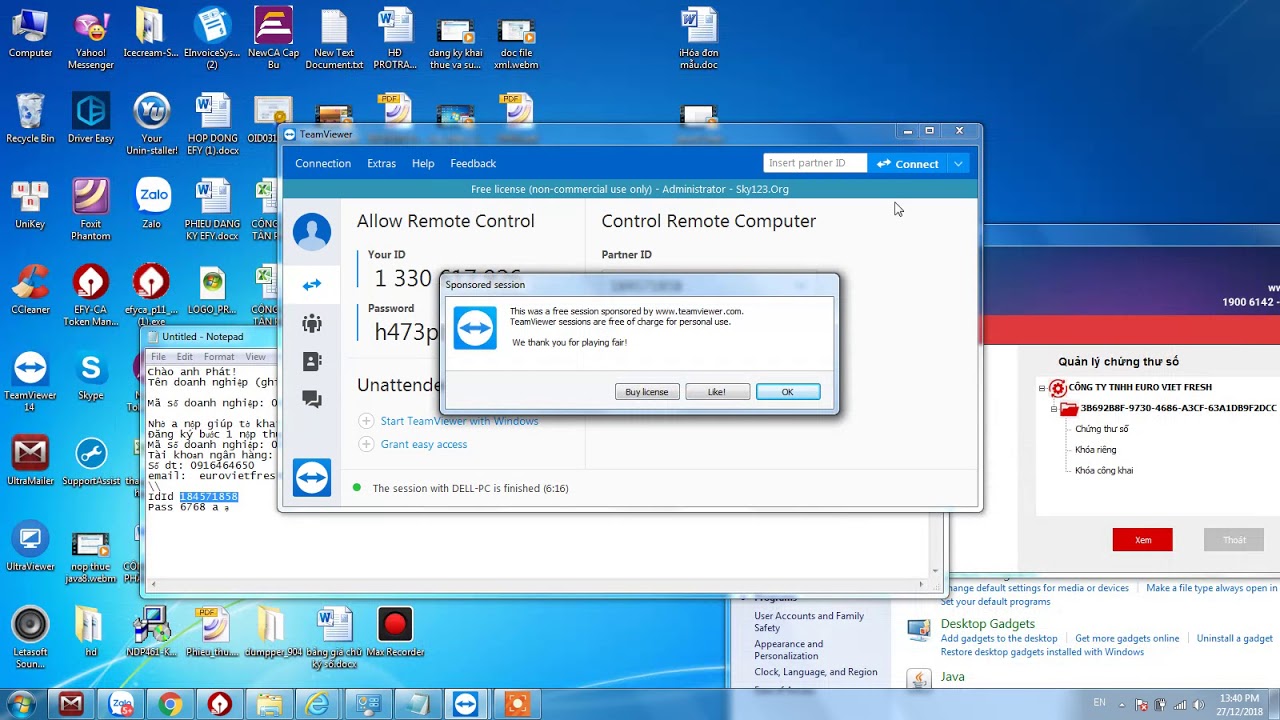This screenshot has height=720, width=1280.
Task: Select Khóa riêng tree item
Action: coord(1096,450)
